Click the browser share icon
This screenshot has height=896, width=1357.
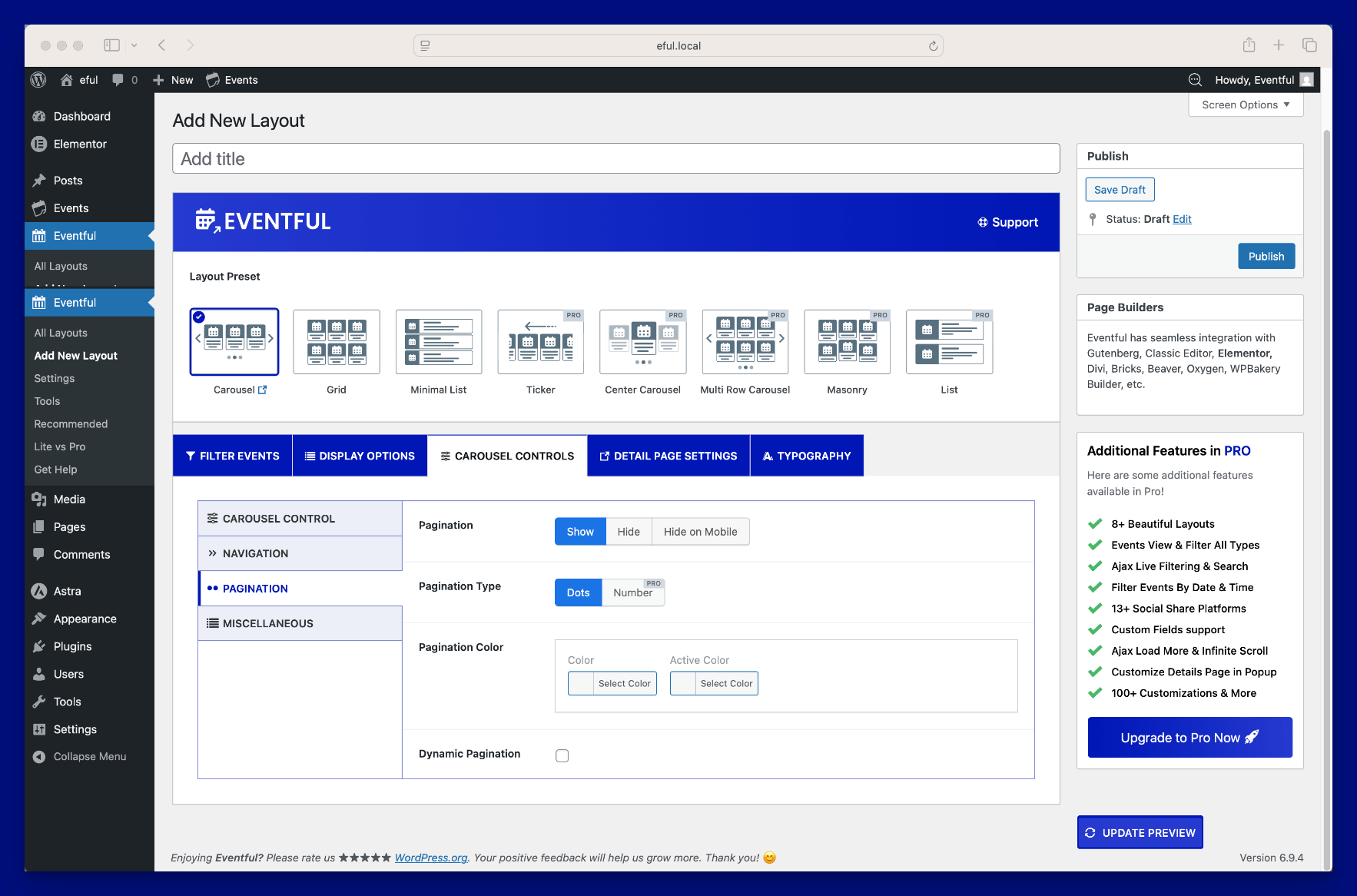pos(1249,45)
